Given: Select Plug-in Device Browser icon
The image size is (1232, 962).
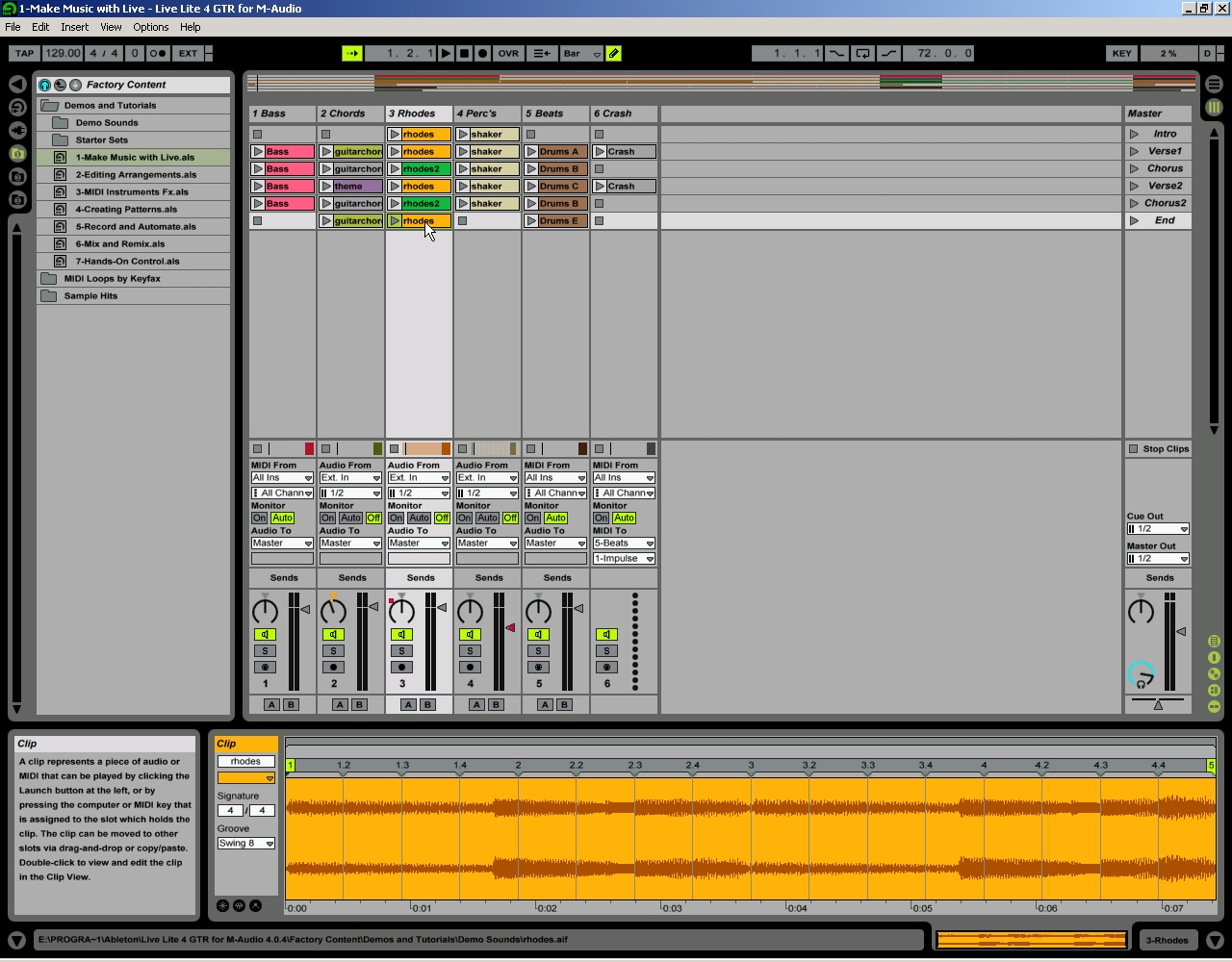Looking at the screenshot, I should click(x=17, y=131).
